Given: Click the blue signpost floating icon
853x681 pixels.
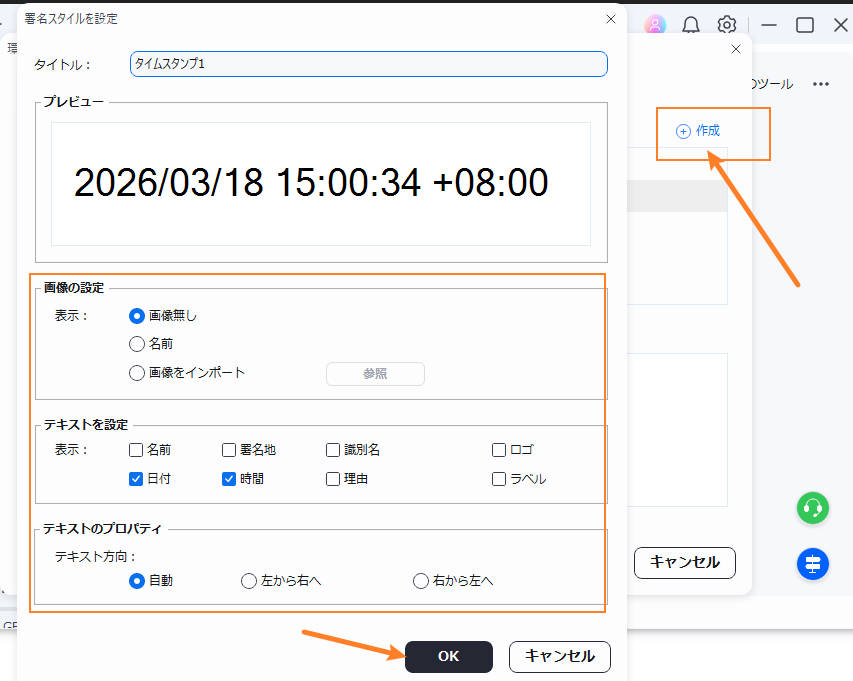Looking at the screenshot, I should [813, 564].
